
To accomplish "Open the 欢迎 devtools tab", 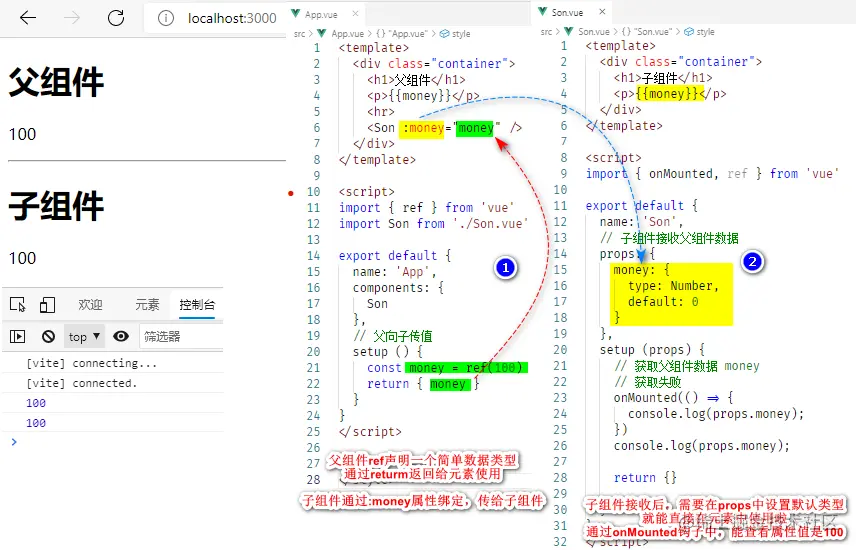I will pos(90,304).
